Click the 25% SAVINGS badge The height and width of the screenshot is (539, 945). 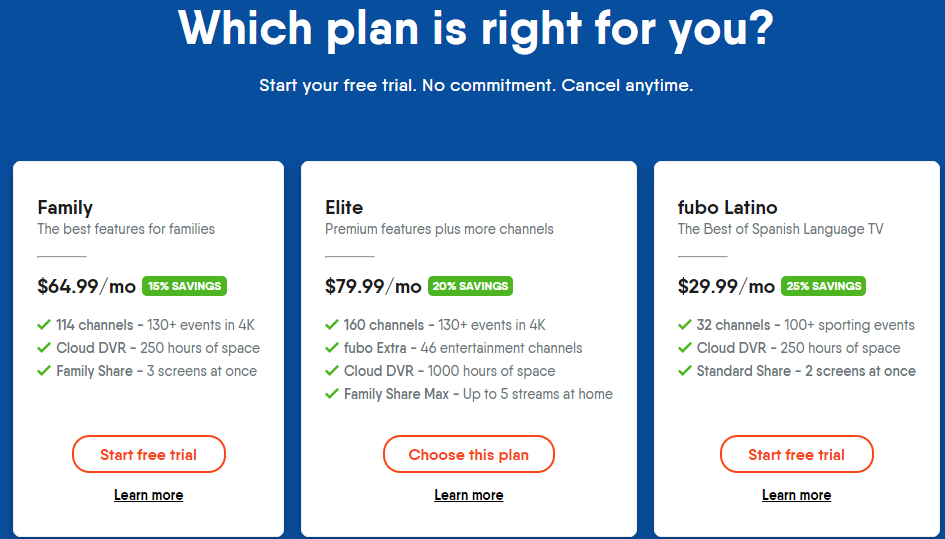pos(823,286)
